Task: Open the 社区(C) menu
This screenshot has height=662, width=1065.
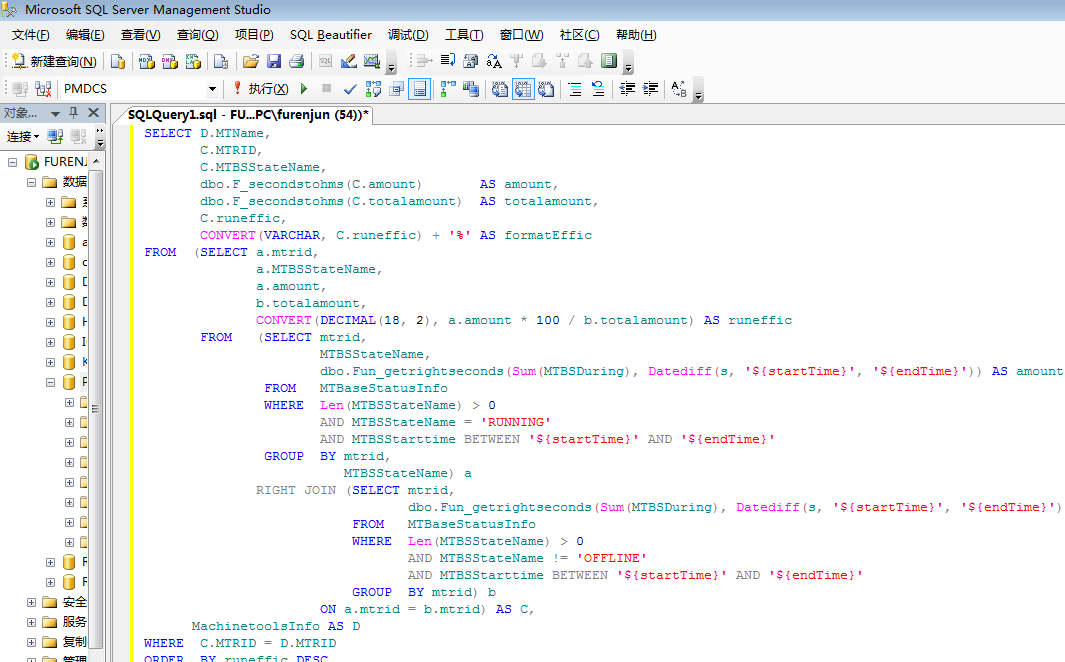Action: [x=579, y=35]
